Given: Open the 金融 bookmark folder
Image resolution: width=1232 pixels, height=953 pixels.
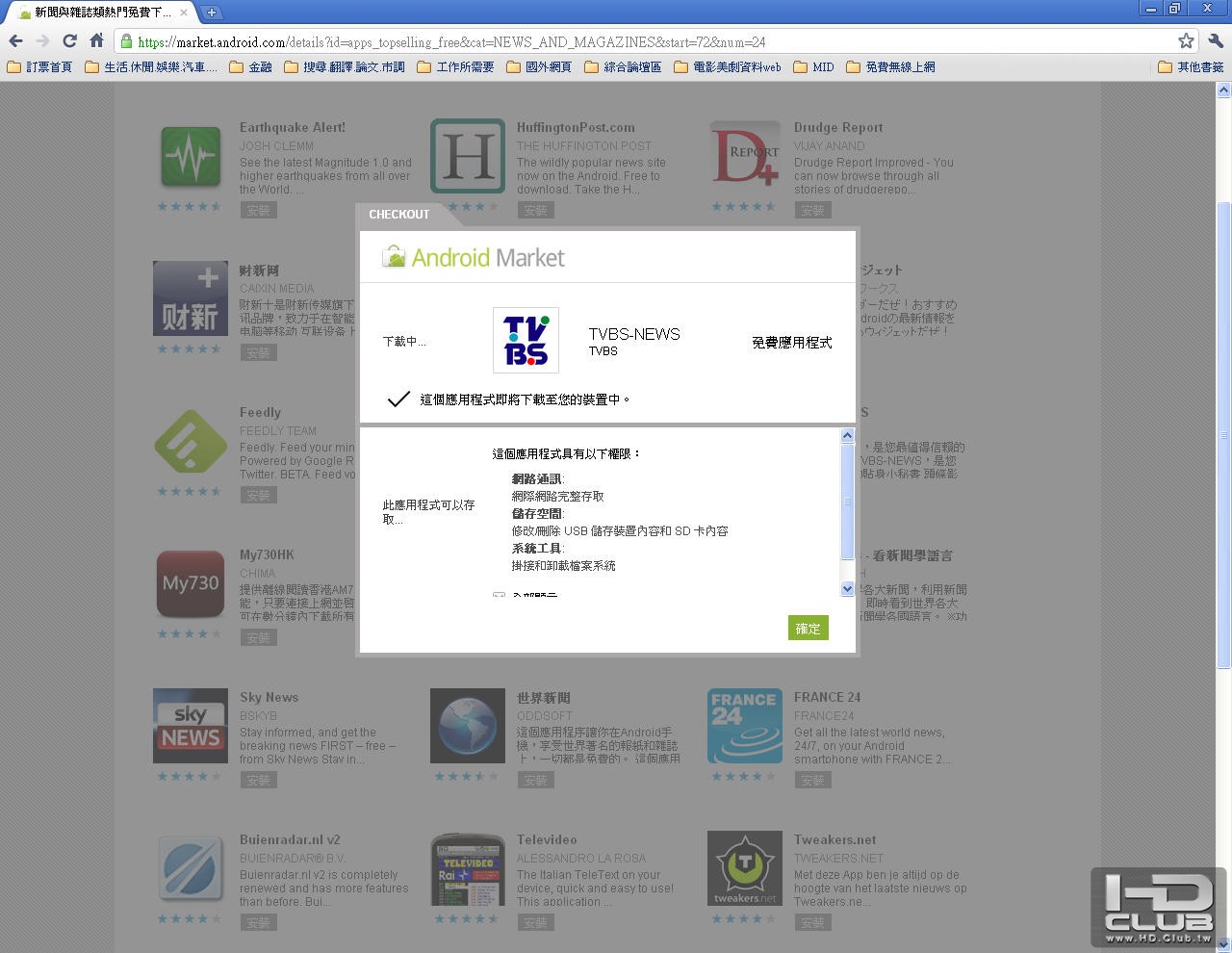Looking at the screenshot, I should pos(250,67).
